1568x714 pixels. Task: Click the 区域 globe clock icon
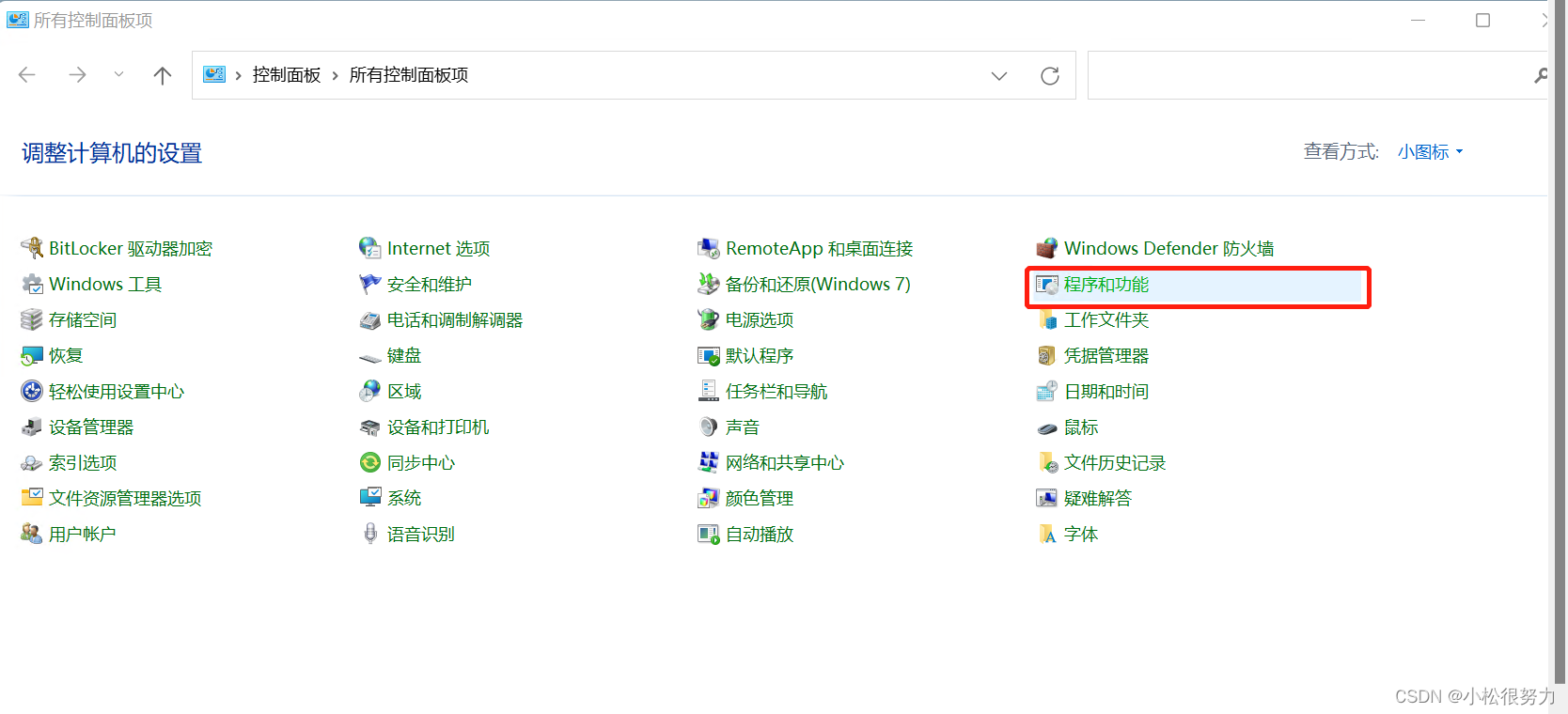point(370,391)
